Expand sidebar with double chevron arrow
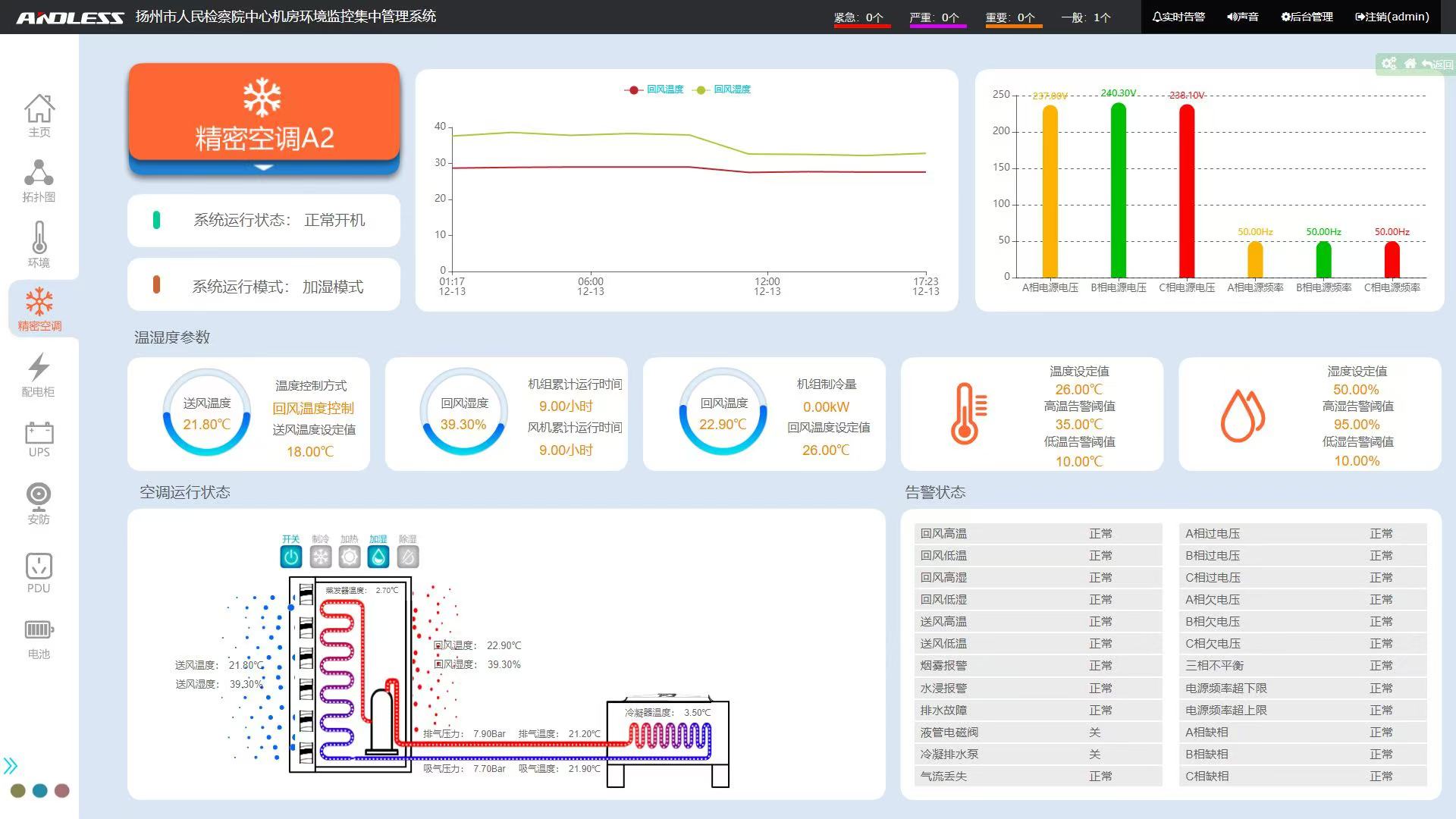Viewport: 1456px width, 819px height. tap(11, 765)
